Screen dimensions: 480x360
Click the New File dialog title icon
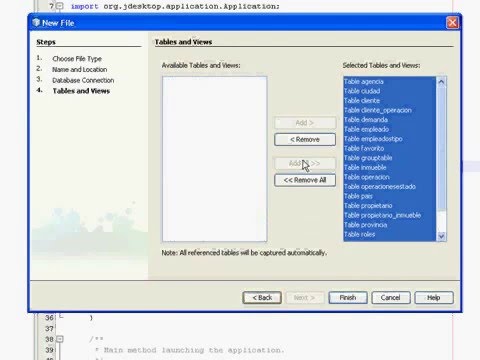pos(36,22)
